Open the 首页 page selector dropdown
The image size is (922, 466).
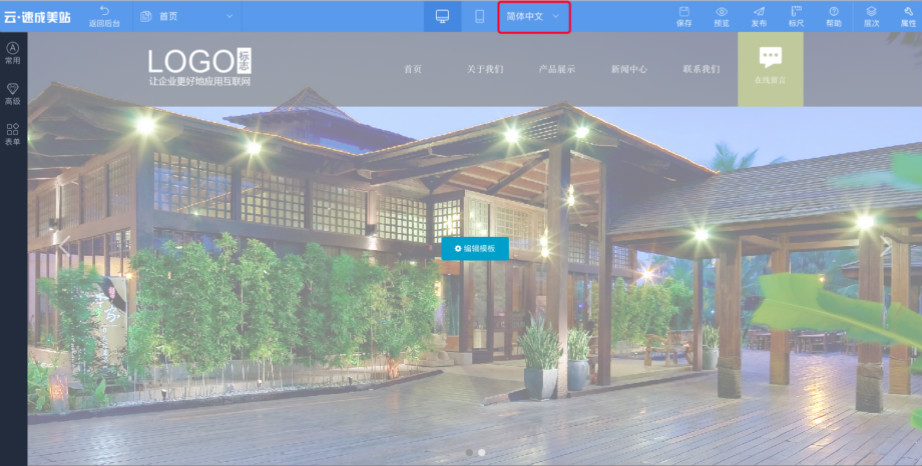[x=187, y=16]
